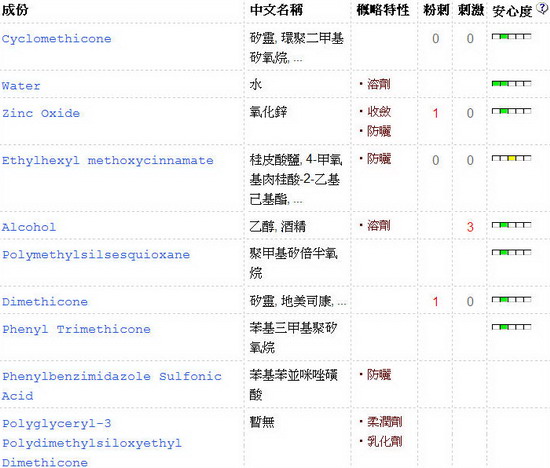Open Polyglyceryl-3 Polydimethylsiloxyethyl Dimethicone link
This screenshot has width=550, height=468.
tap(92, 443)
